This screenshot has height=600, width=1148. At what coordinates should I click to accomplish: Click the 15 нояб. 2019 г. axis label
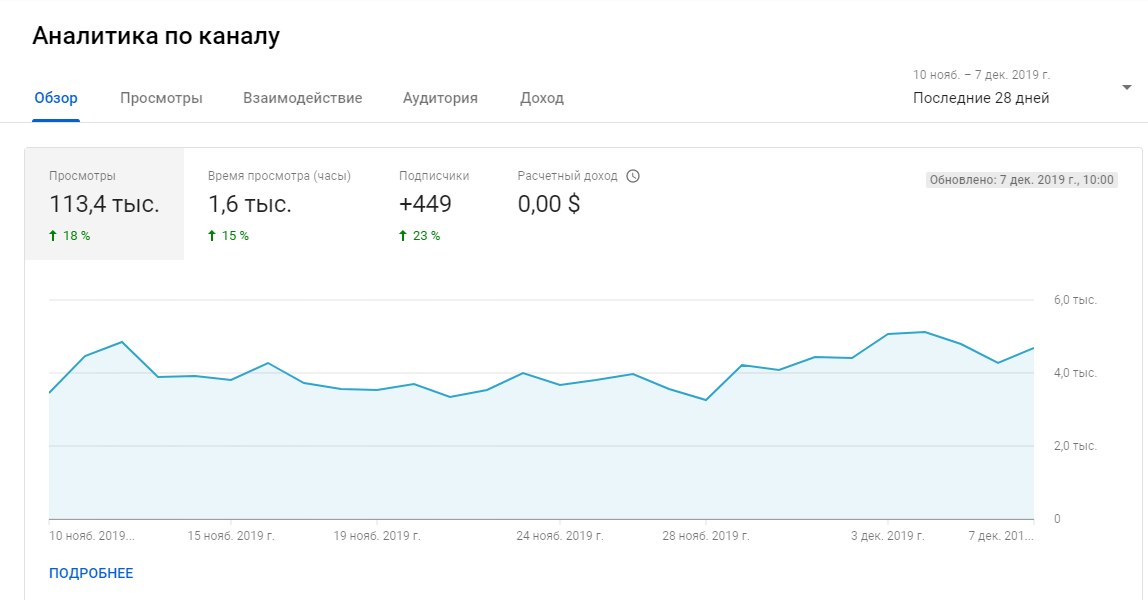[231, 536]
